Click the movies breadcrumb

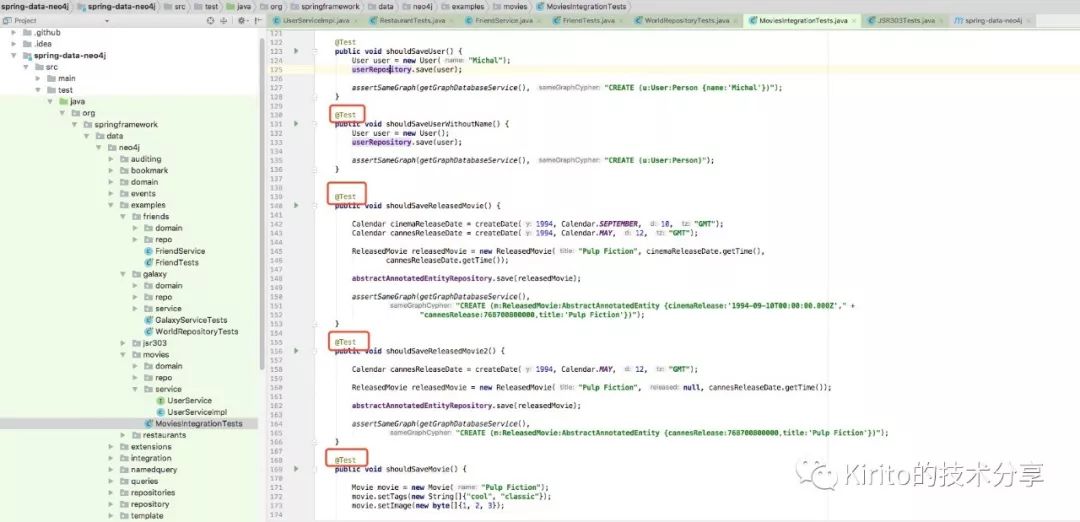510,6
